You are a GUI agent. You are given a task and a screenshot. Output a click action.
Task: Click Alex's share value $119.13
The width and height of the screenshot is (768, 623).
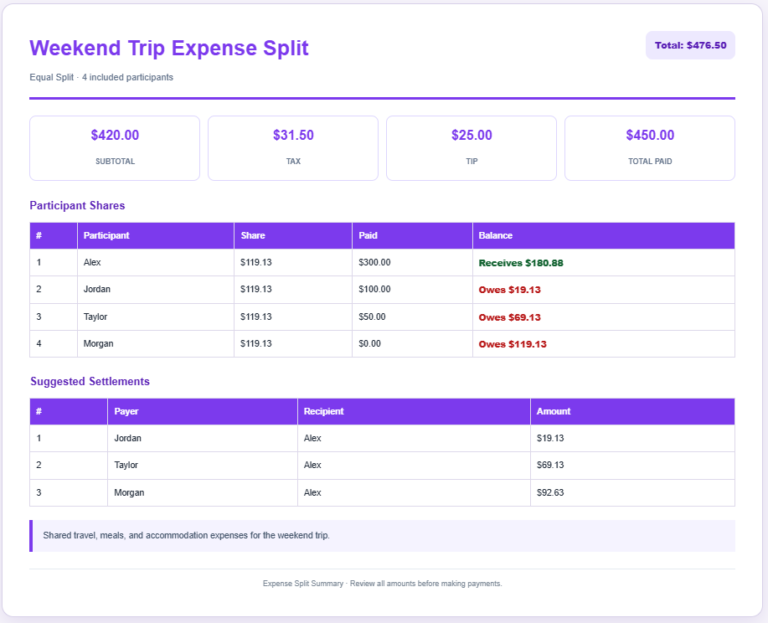pyautogui.click(x=256, y=263)
